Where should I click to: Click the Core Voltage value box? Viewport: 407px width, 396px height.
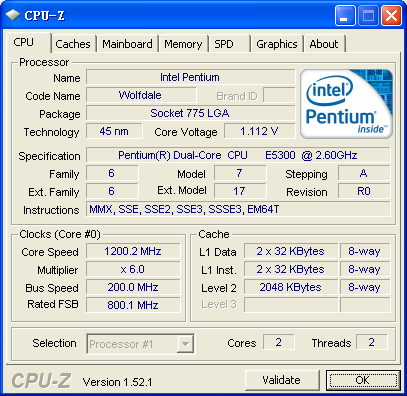tap(259, 131)
